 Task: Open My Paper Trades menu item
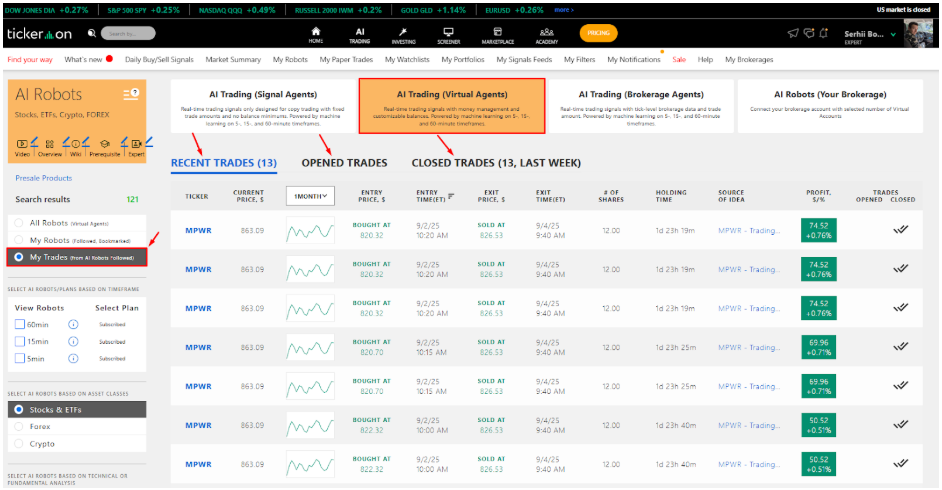pos(346,59)
